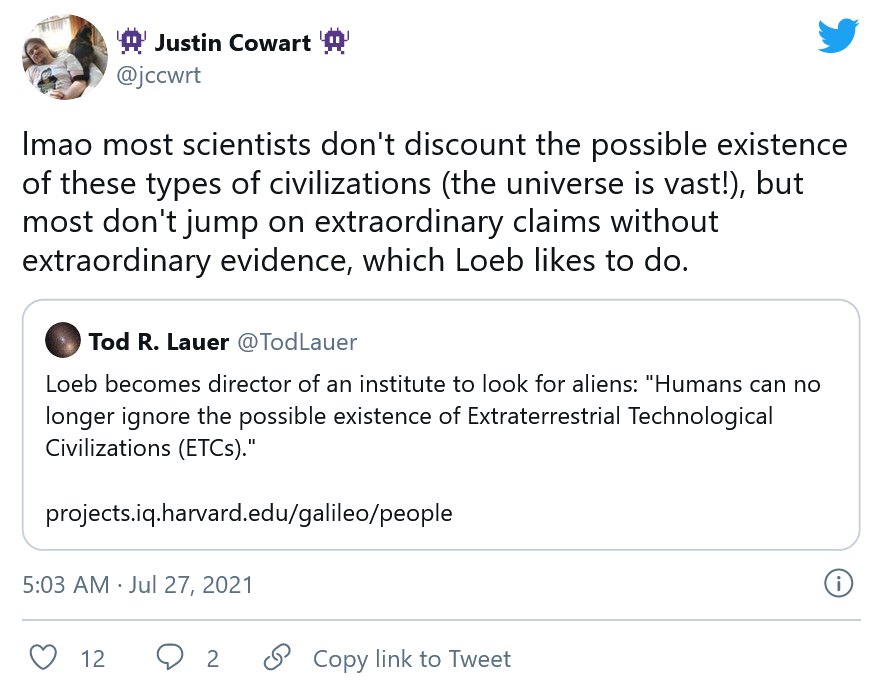Follow the projects.iq.harvard.edu/galileo/people link
The width and height of the screenshot is (881, 686).
point(249,514)
